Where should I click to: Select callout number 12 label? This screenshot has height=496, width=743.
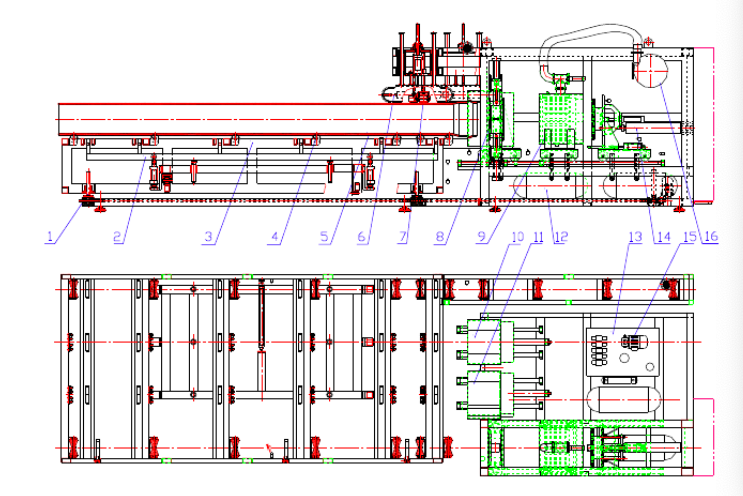pos(560,237)
